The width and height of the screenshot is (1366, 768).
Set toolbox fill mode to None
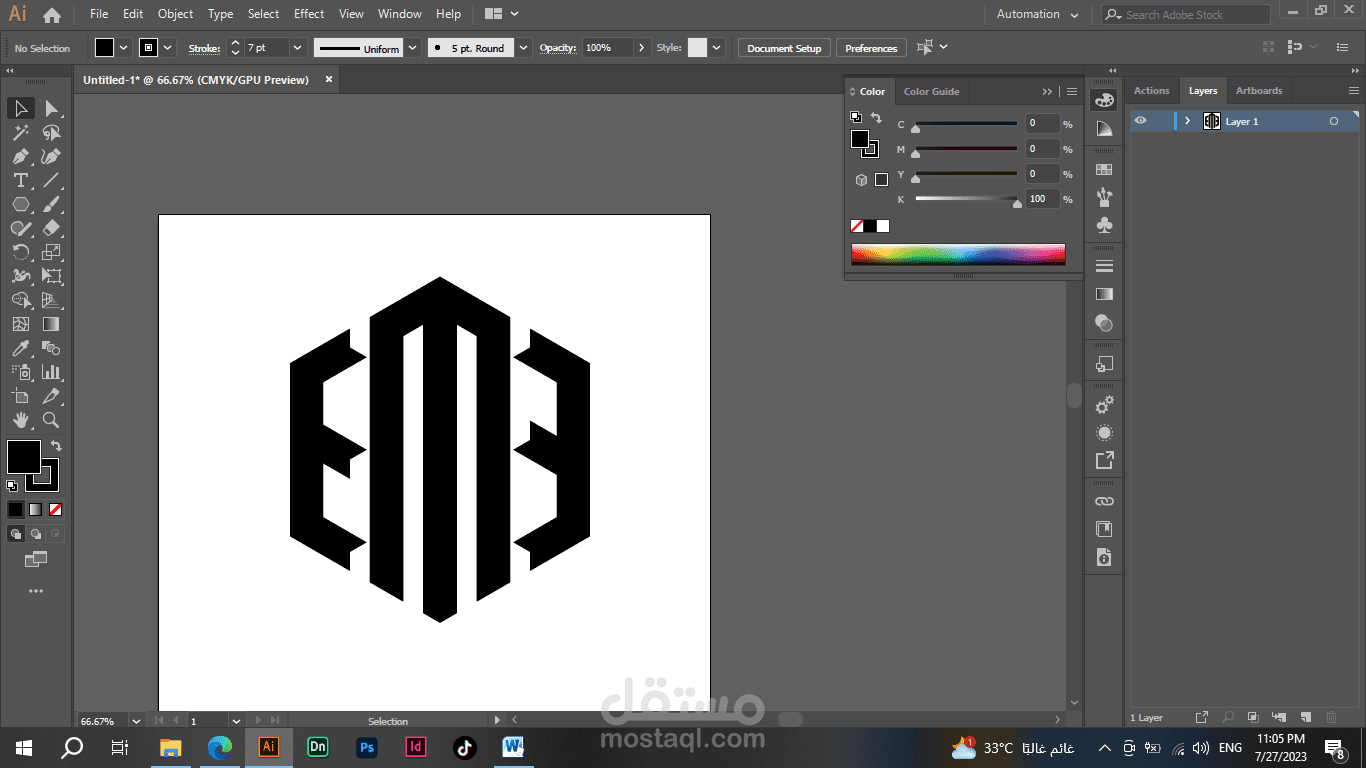coord(56,509)
